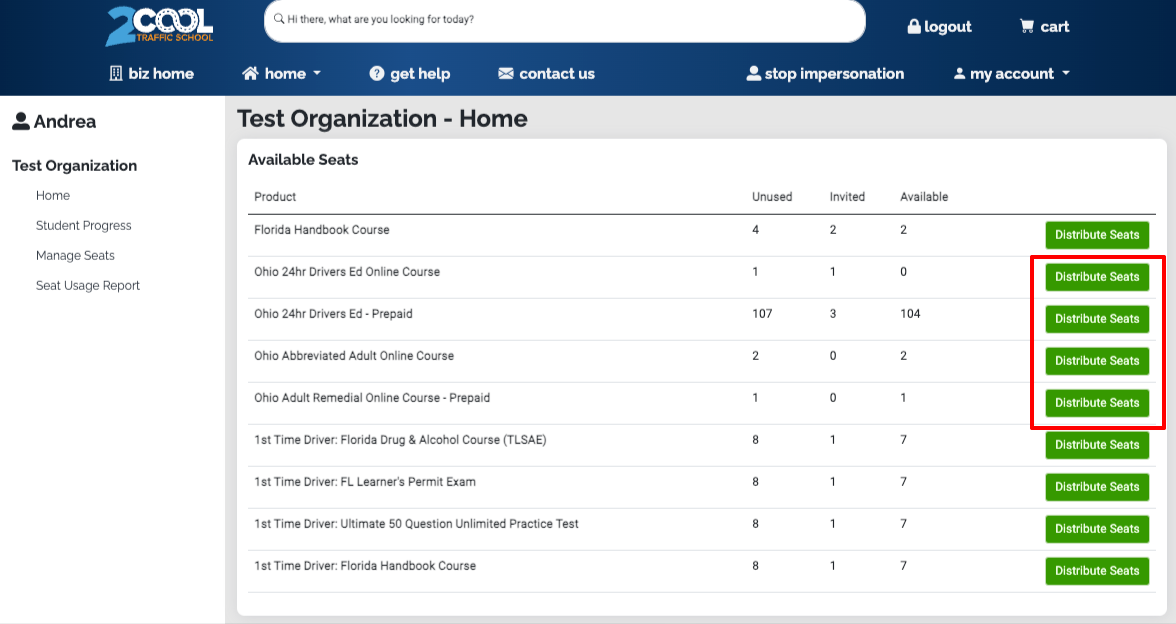Distribute seats for Florida Drug & Alcohol Course (TLSAE)
The width and height of the screenshot is (1176, 624).
(1097, 445)
